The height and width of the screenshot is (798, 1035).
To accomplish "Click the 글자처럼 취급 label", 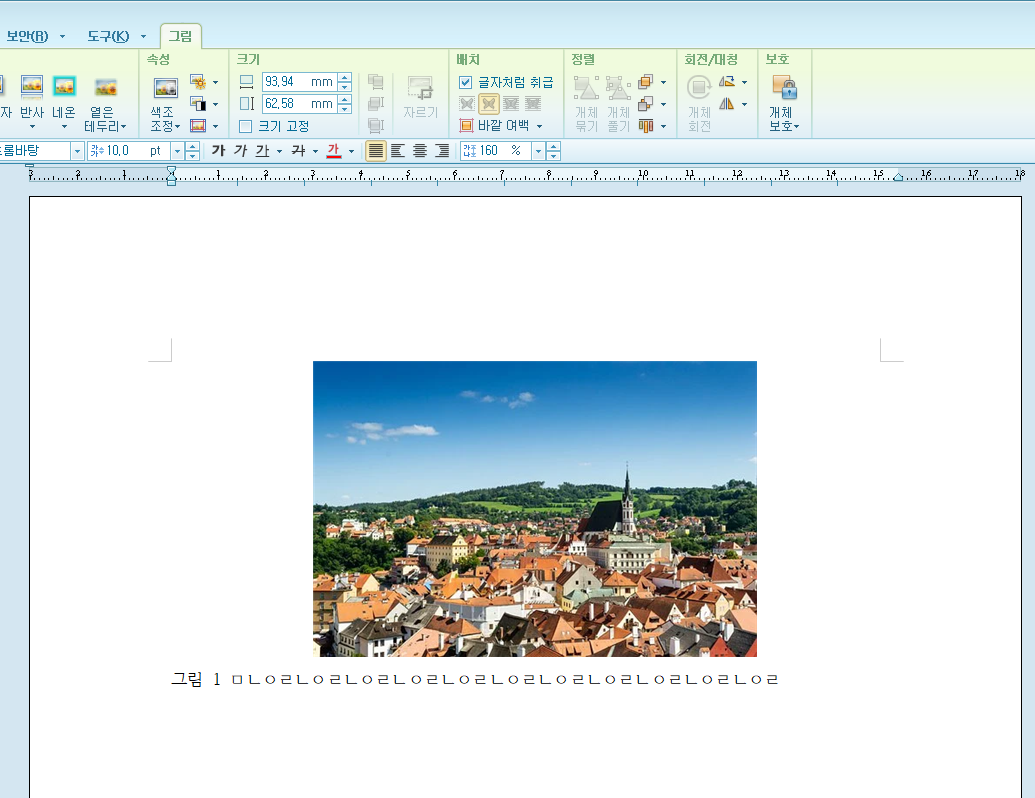I will click(516, 83).
